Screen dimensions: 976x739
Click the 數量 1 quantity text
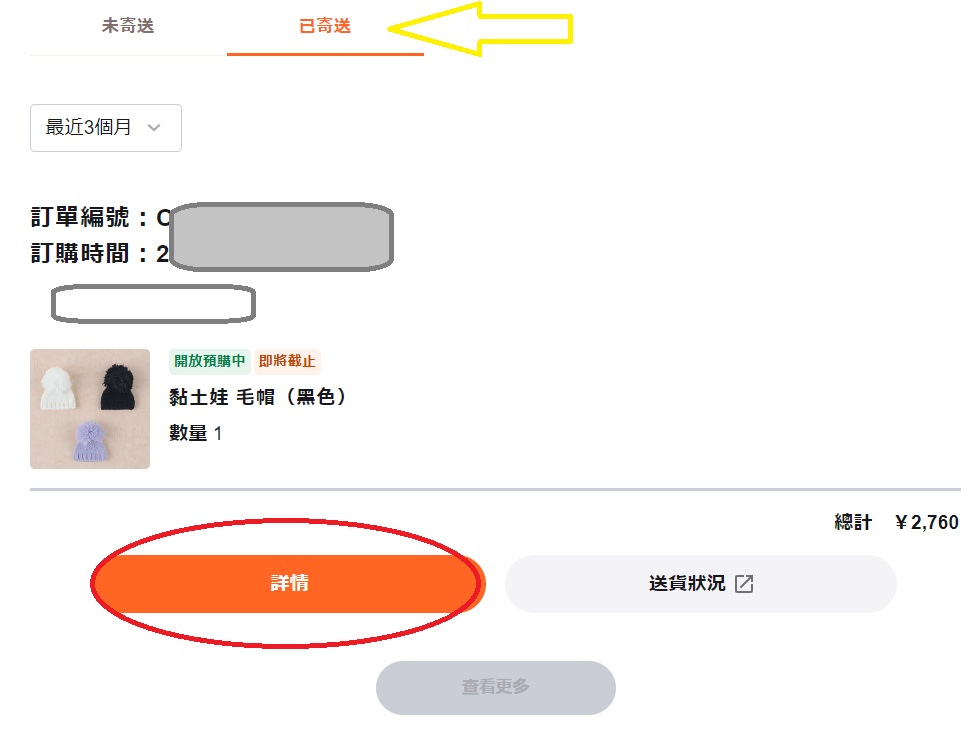pyautogui.click(x=195, y=433)
